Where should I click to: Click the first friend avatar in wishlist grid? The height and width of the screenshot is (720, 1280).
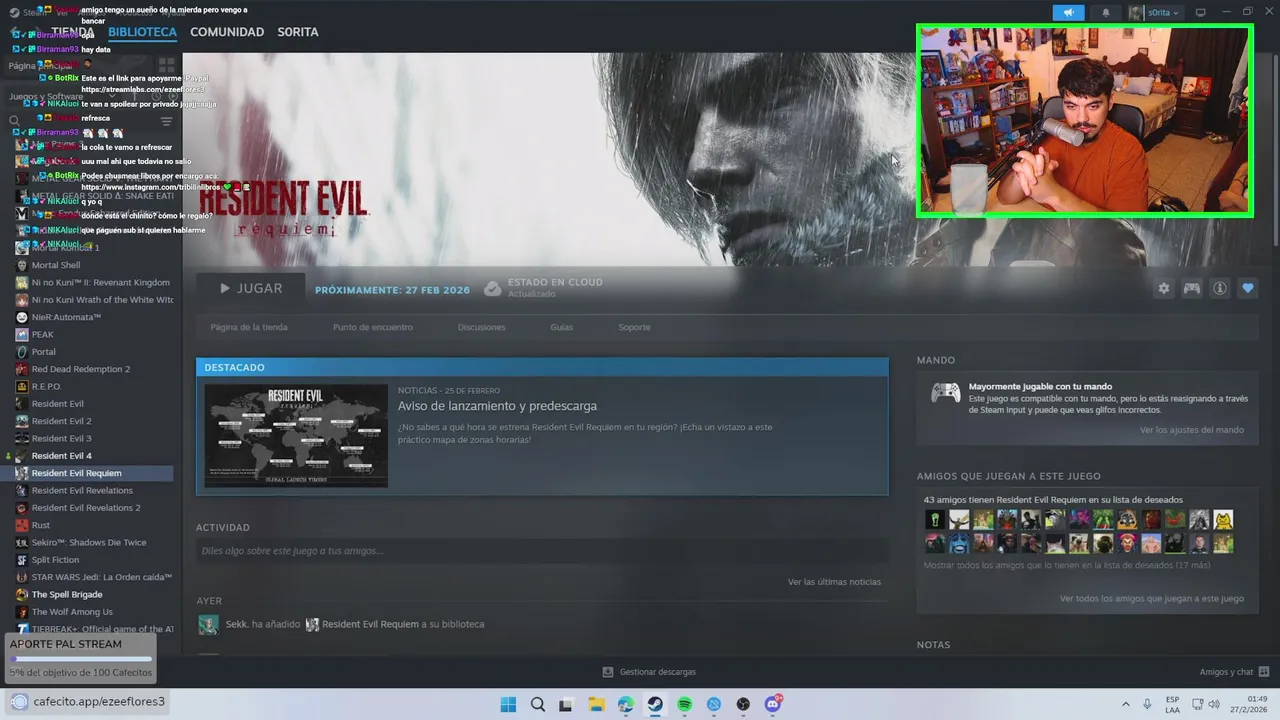click(x=935, y=519)
